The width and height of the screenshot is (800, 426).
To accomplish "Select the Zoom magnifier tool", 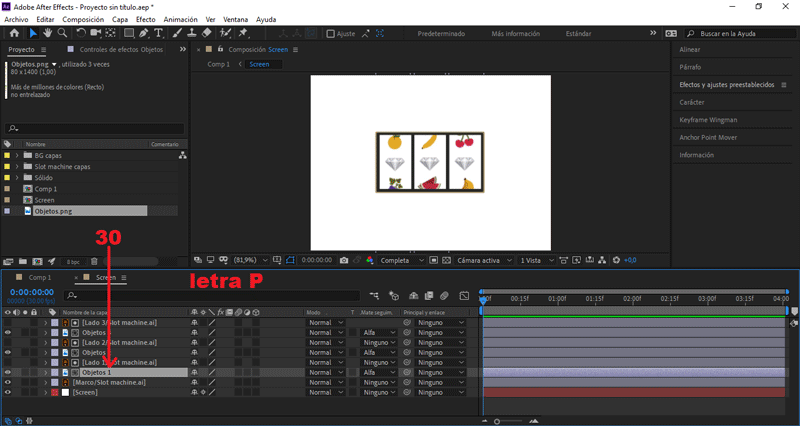I will (62, 33).
